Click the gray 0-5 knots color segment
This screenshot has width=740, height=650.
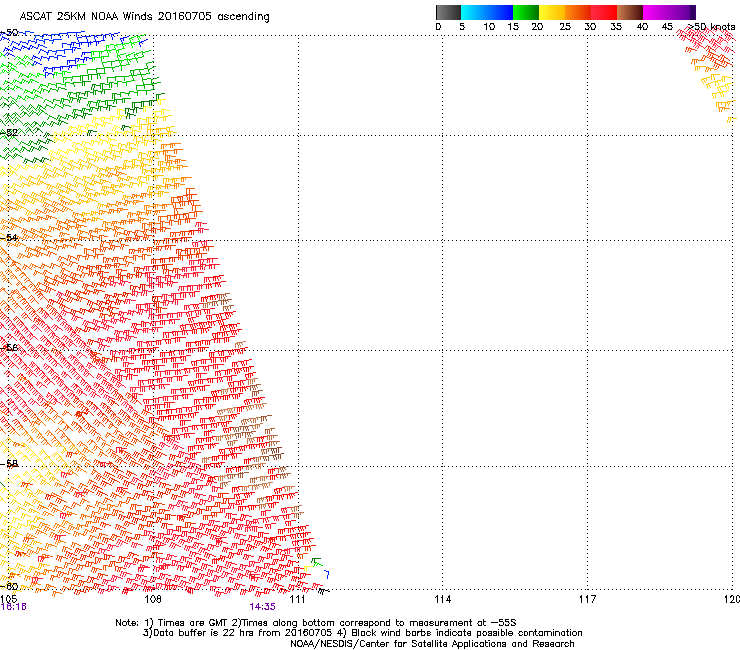point(448,12)
